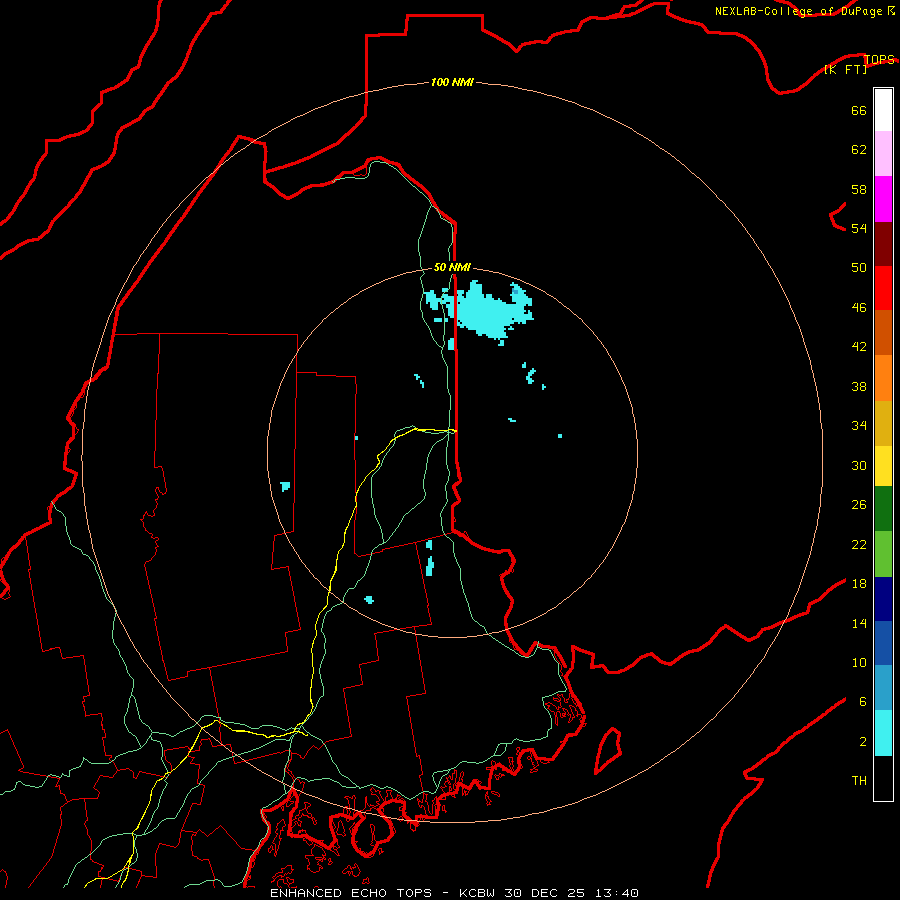Viewport: 900px width, 900px height.
Task: Click the navy 18 kft legend swatch
Action: point(883,599)
